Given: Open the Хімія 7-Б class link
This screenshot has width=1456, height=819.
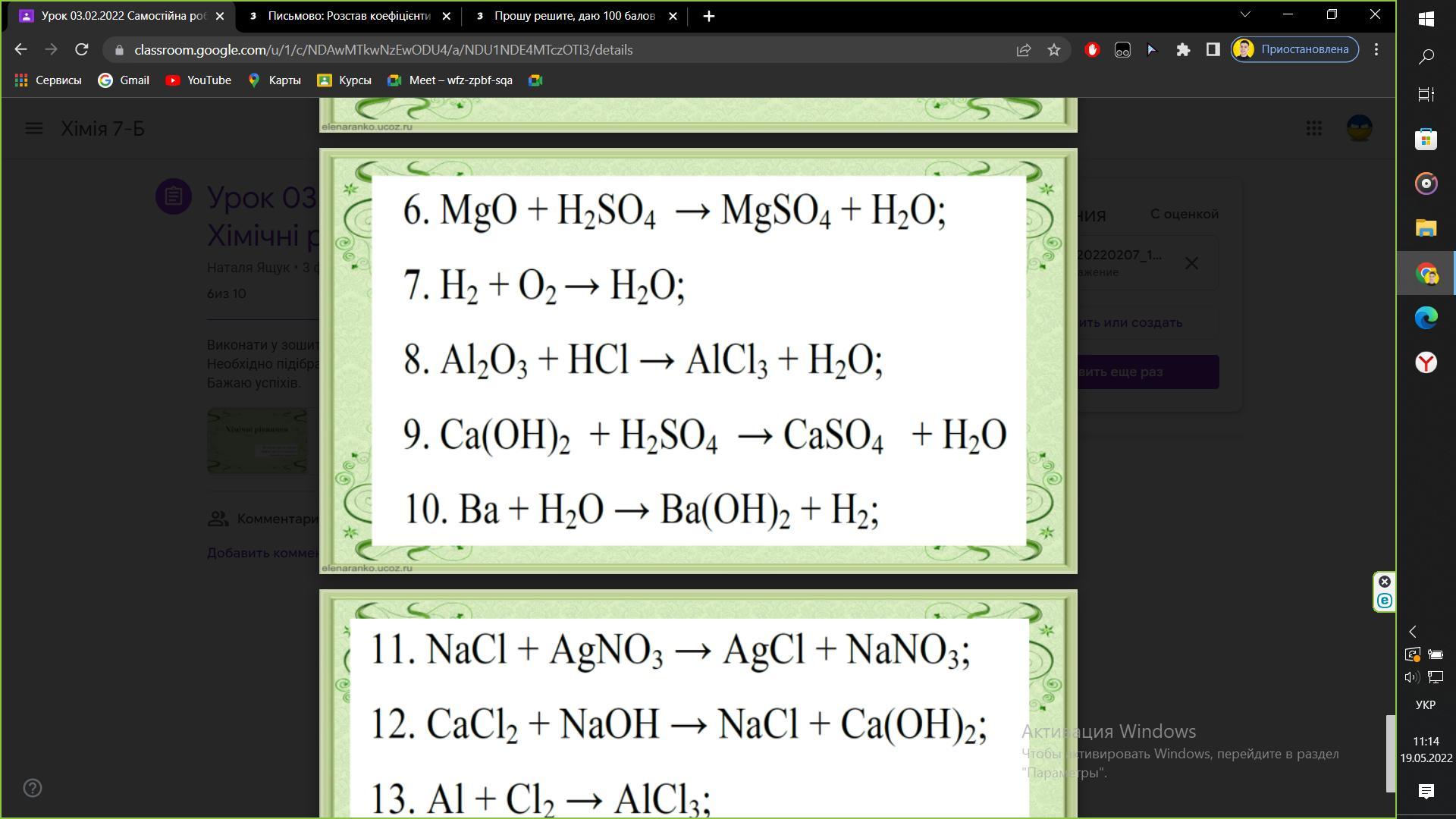Looking at the screenshot, I should pos(102,129).
